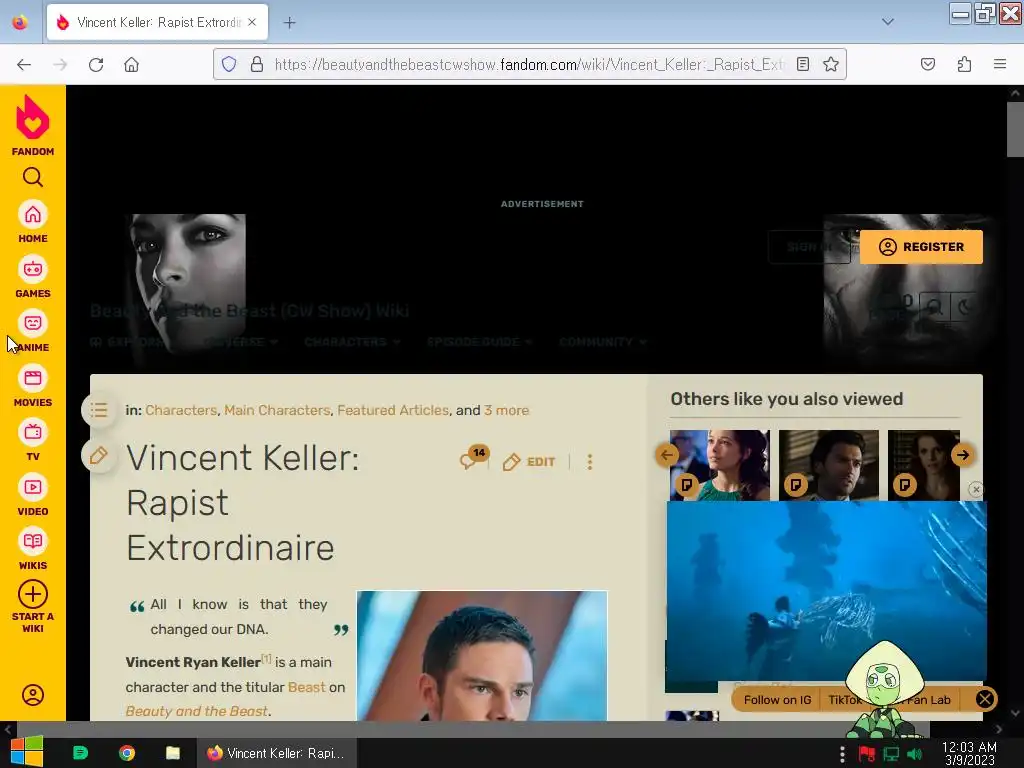
Task: Open the MOVIES section
Action: pyautogui.click(x=33, y=386)
